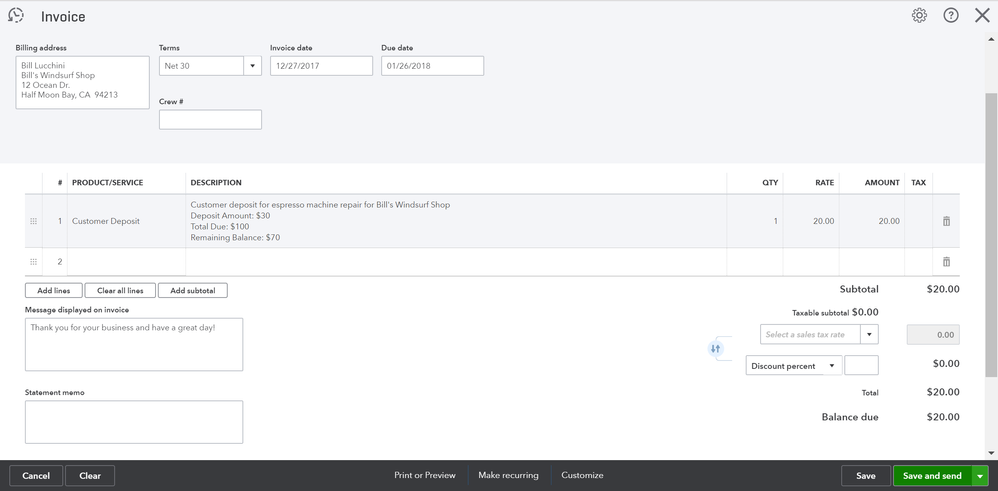Click the line 1 description text

click(x=320, y=221)
